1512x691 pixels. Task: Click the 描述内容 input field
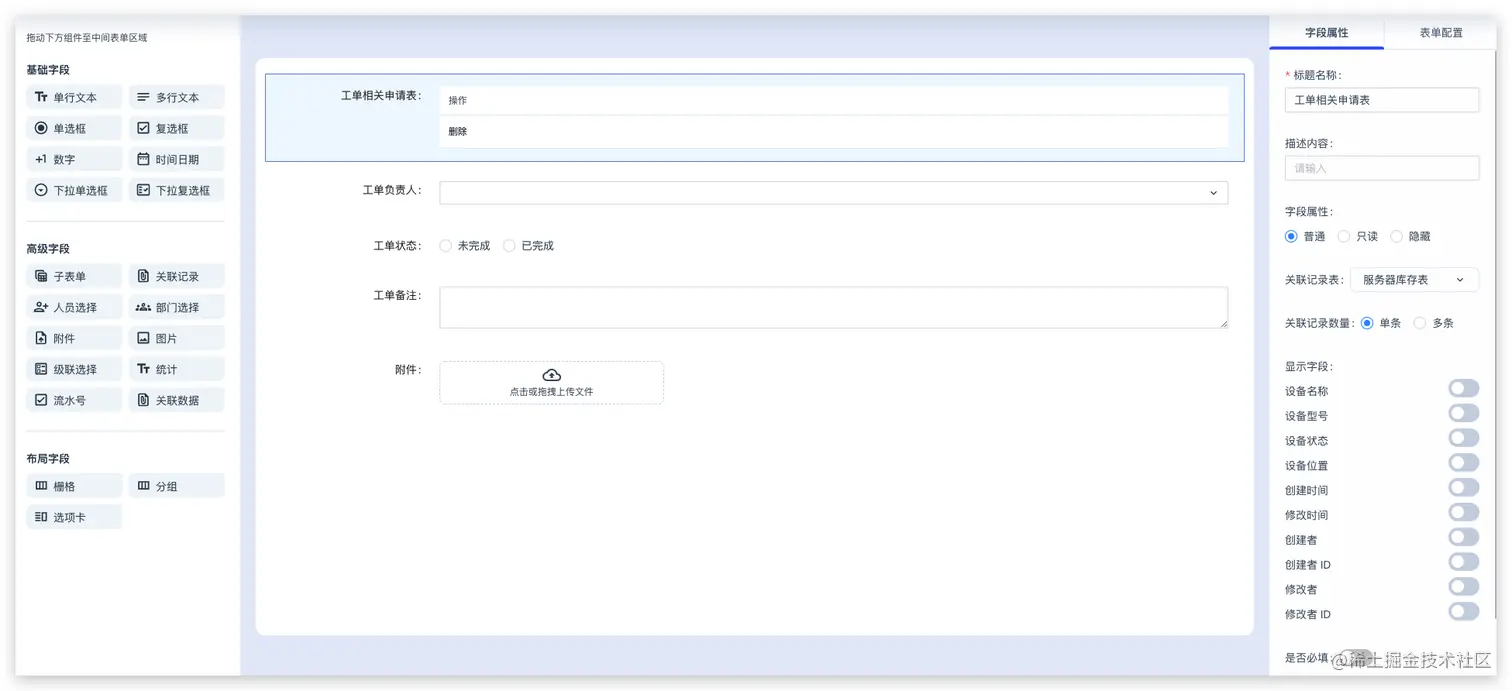click(1381, 168)
